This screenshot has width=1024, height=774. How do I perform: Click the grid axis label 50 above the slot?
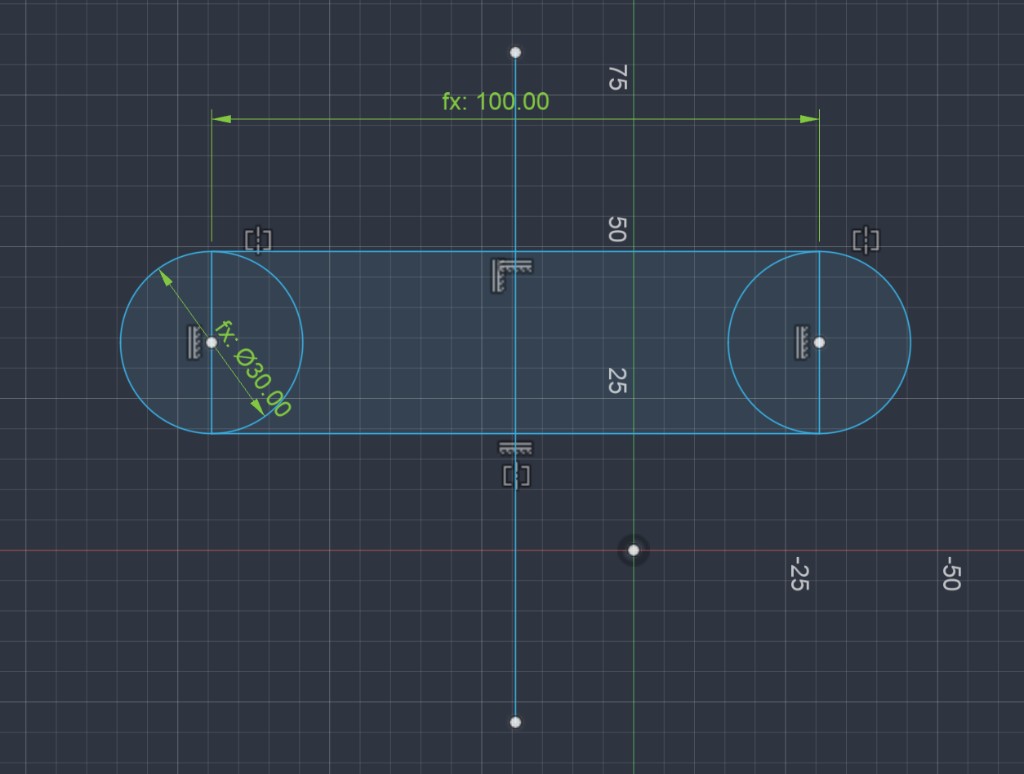coord(617,229)
